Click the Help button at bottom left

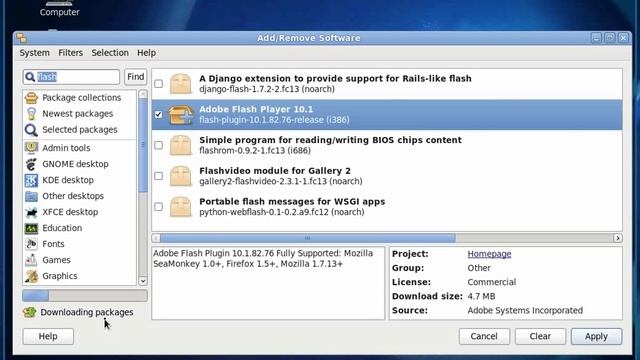[48, 336]
